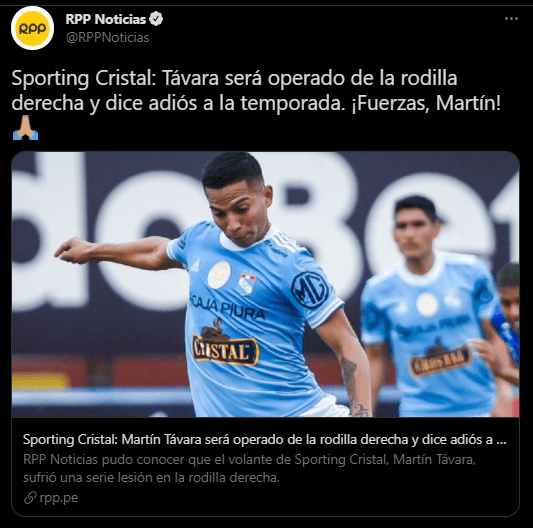Click the chain link icon beside rpp.pe
The width and height of the screenshot is (533, 528).
[x=30, y=498]
